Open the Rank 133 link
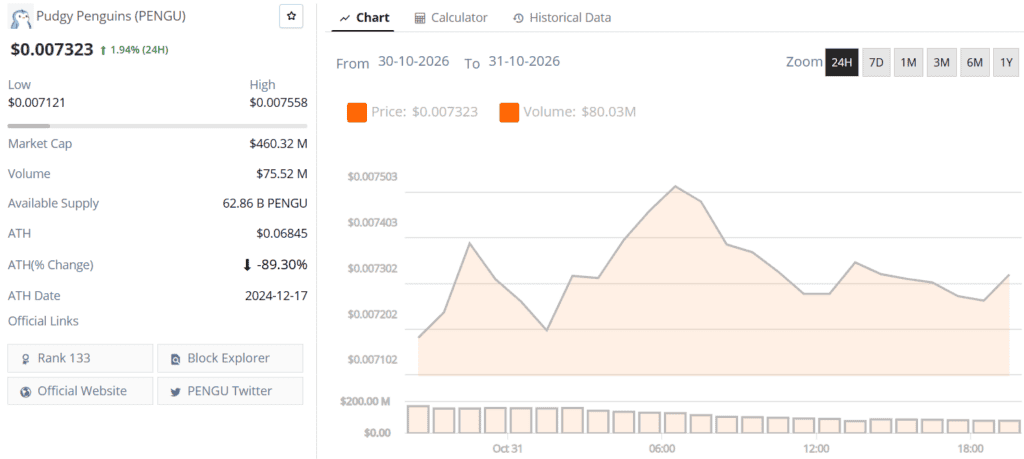Viewport: 1024px width, 459px height. click(80, 358)
